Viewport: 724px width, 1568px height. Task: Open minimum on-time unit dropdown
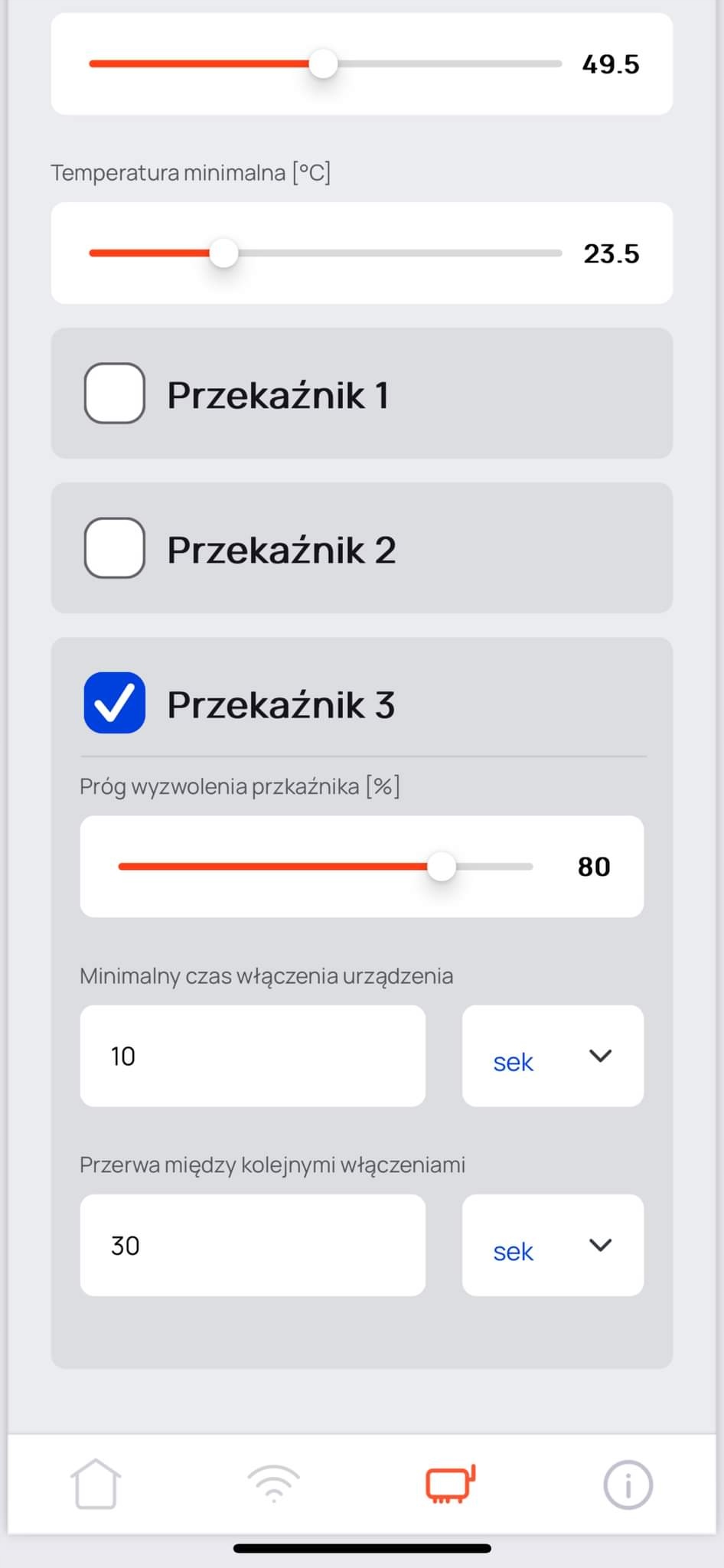[x=552, y=1056]
